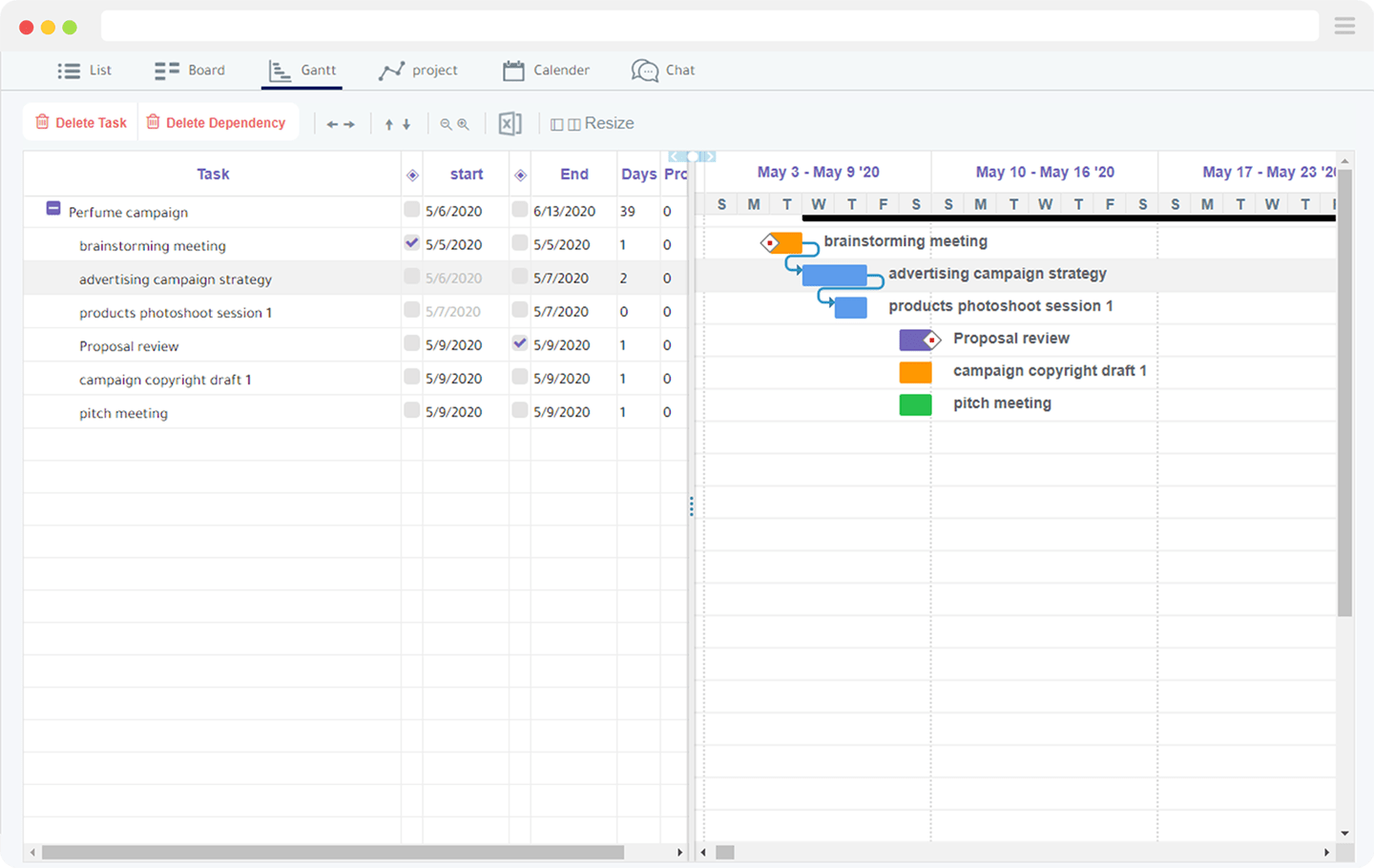Check start milestone for Perfume campaign
This screenshot has height=868, width=1374.
(x=412, y=210)
